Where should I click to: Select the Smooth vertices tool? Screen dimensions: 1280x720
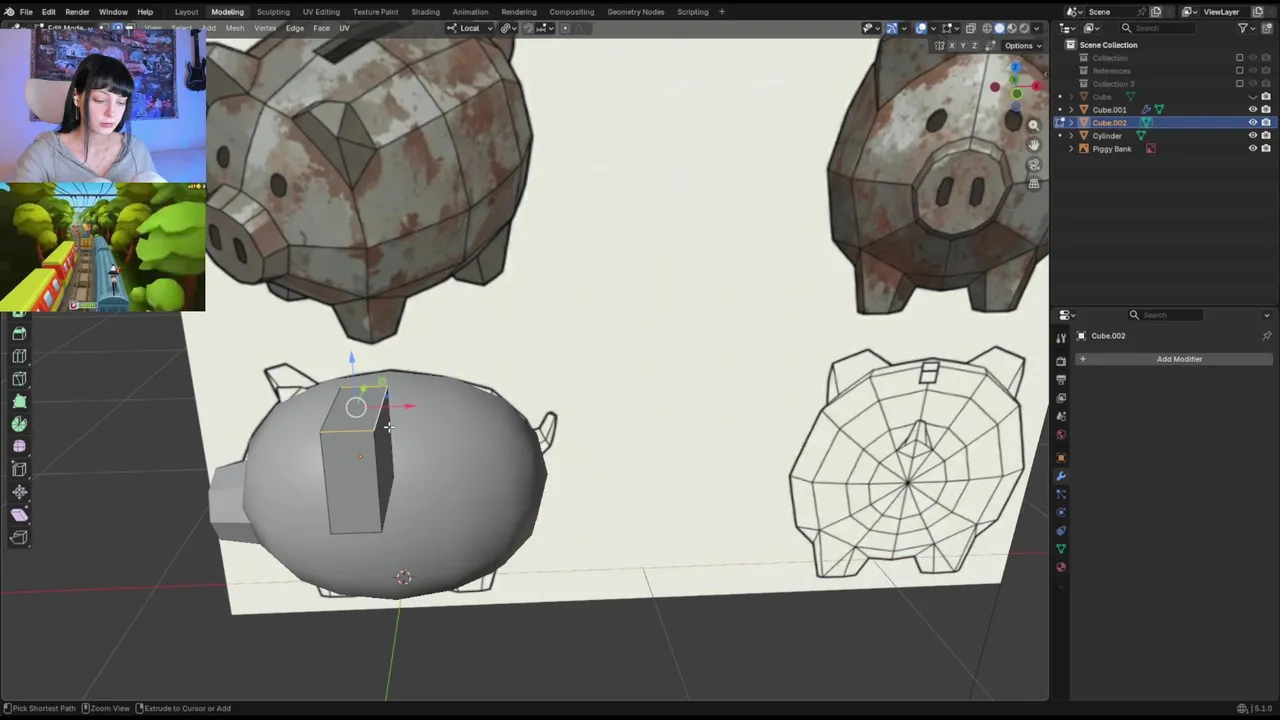pyautogui.click(x=19, y=446)
